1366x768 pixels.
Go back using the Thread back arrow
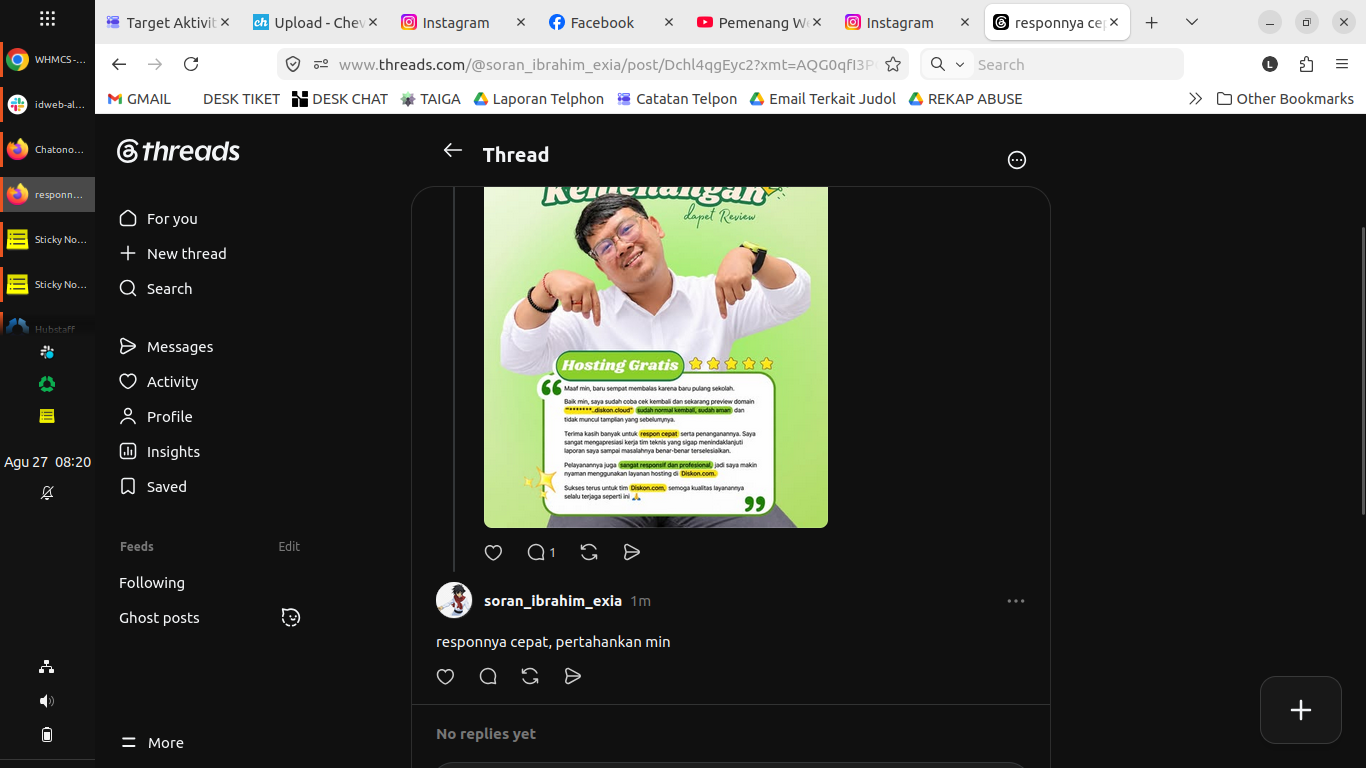tap(453, 151)
